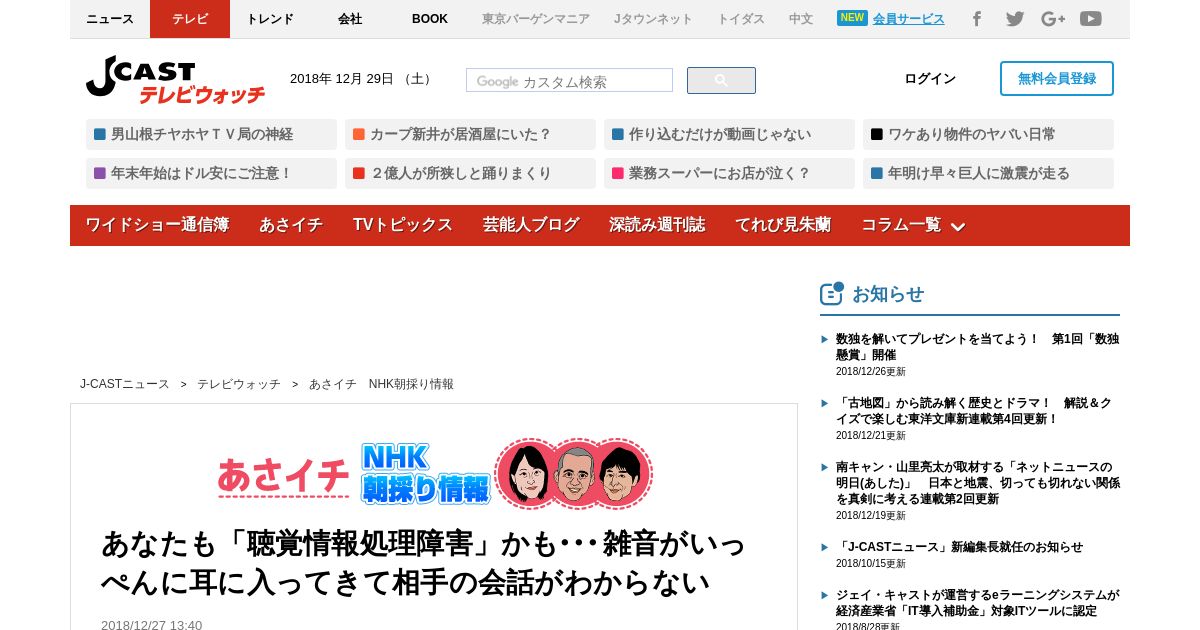Click the ログイン link
Viewport: 1200px width, 630px height.
[x=930, y=79]
